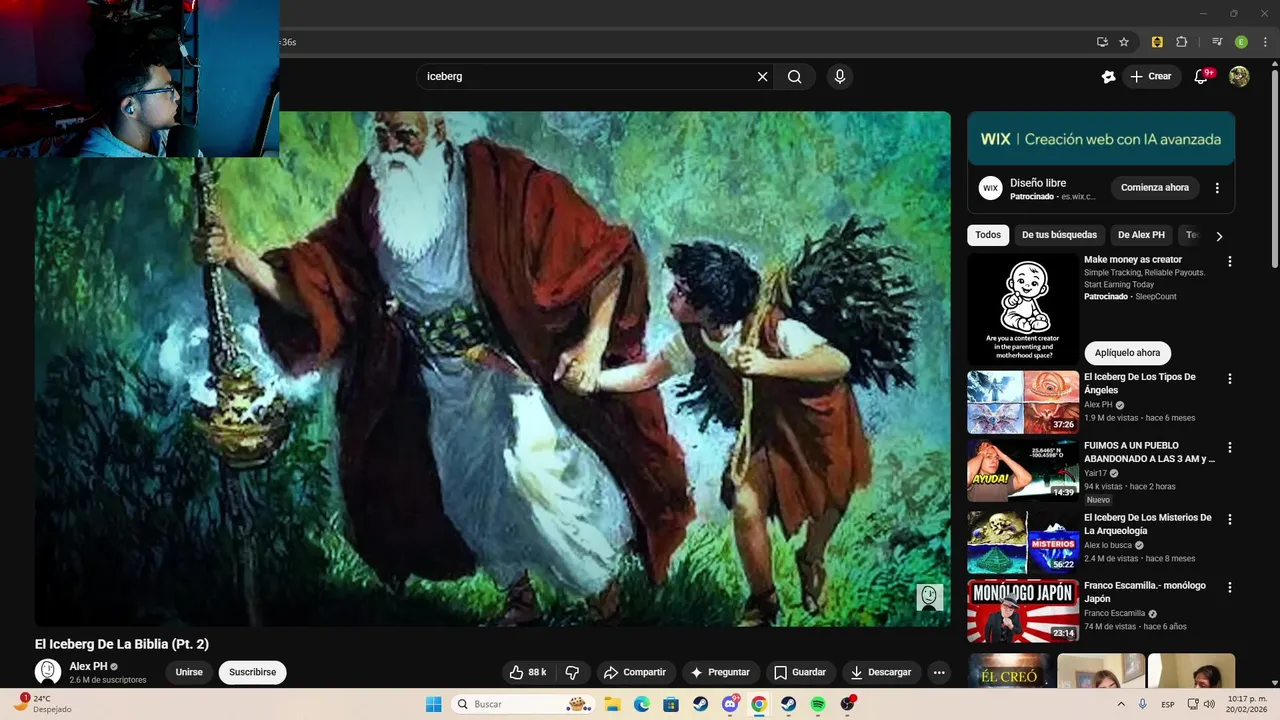The height and width of the screenshot is (720, 1280).
Task: Open FUIMOS A UN PUEBLO ABANDONADO video title
Action: pos(1149,452)
